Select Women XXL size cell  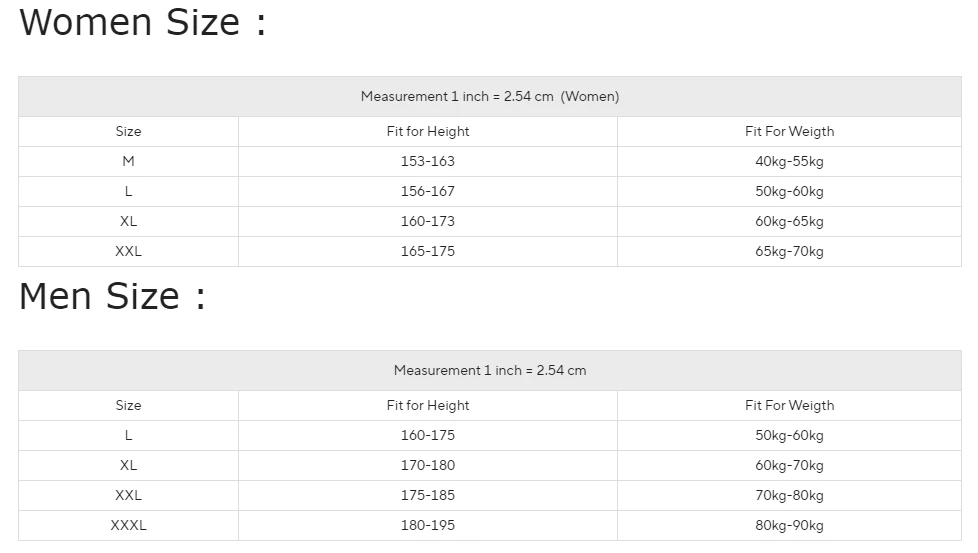(128, 252)
